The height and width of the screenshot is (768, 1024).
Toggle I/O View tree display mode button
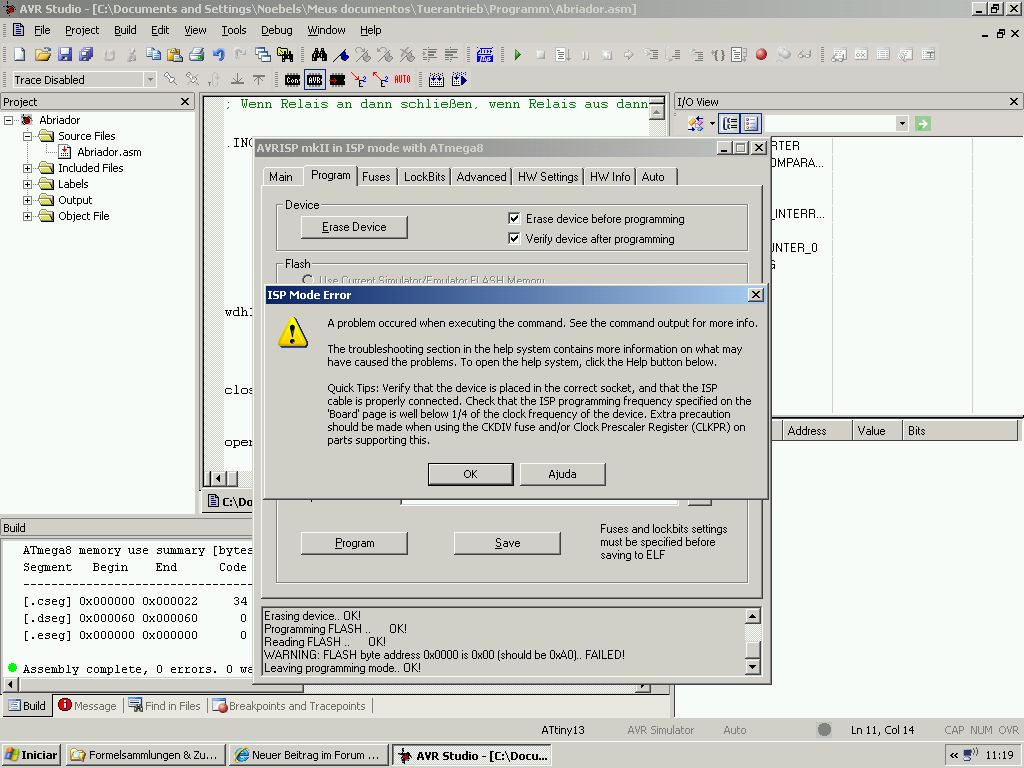tap(730, 123)
